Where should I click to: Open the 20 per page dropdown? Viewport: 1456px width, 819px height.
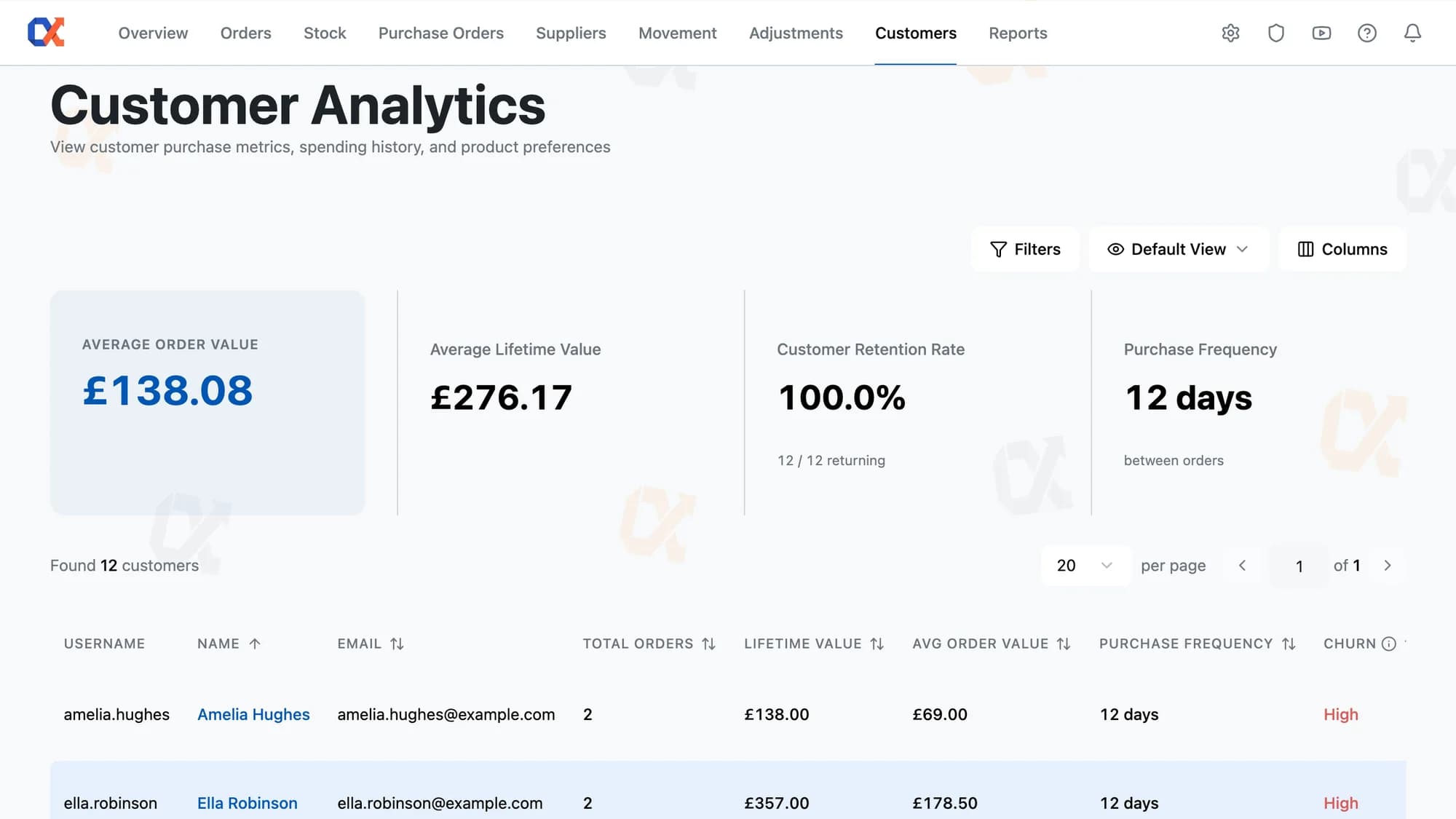[x=1085, y=566]
